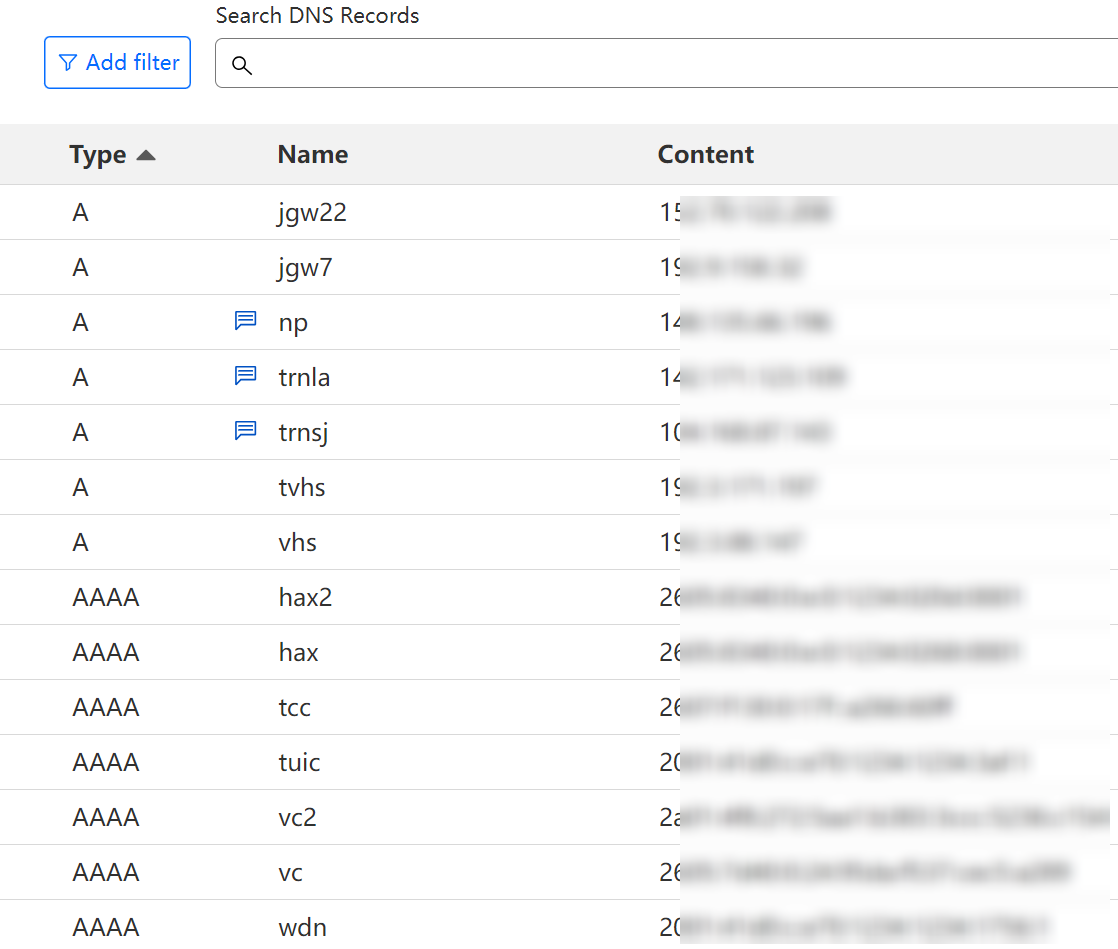The height and width of the screenshot is (949, 1118).
Task: Click the tcc record name
Action: [295, 707]
